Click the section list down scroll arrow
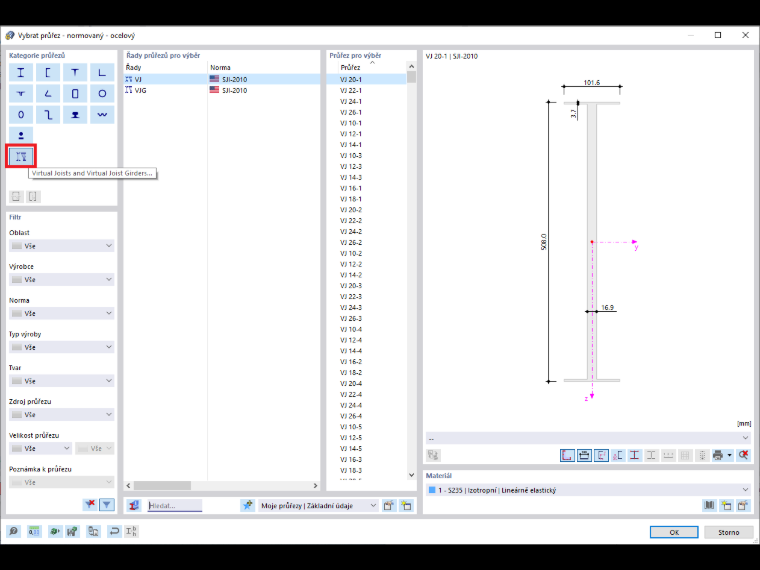 pos(412,475)
